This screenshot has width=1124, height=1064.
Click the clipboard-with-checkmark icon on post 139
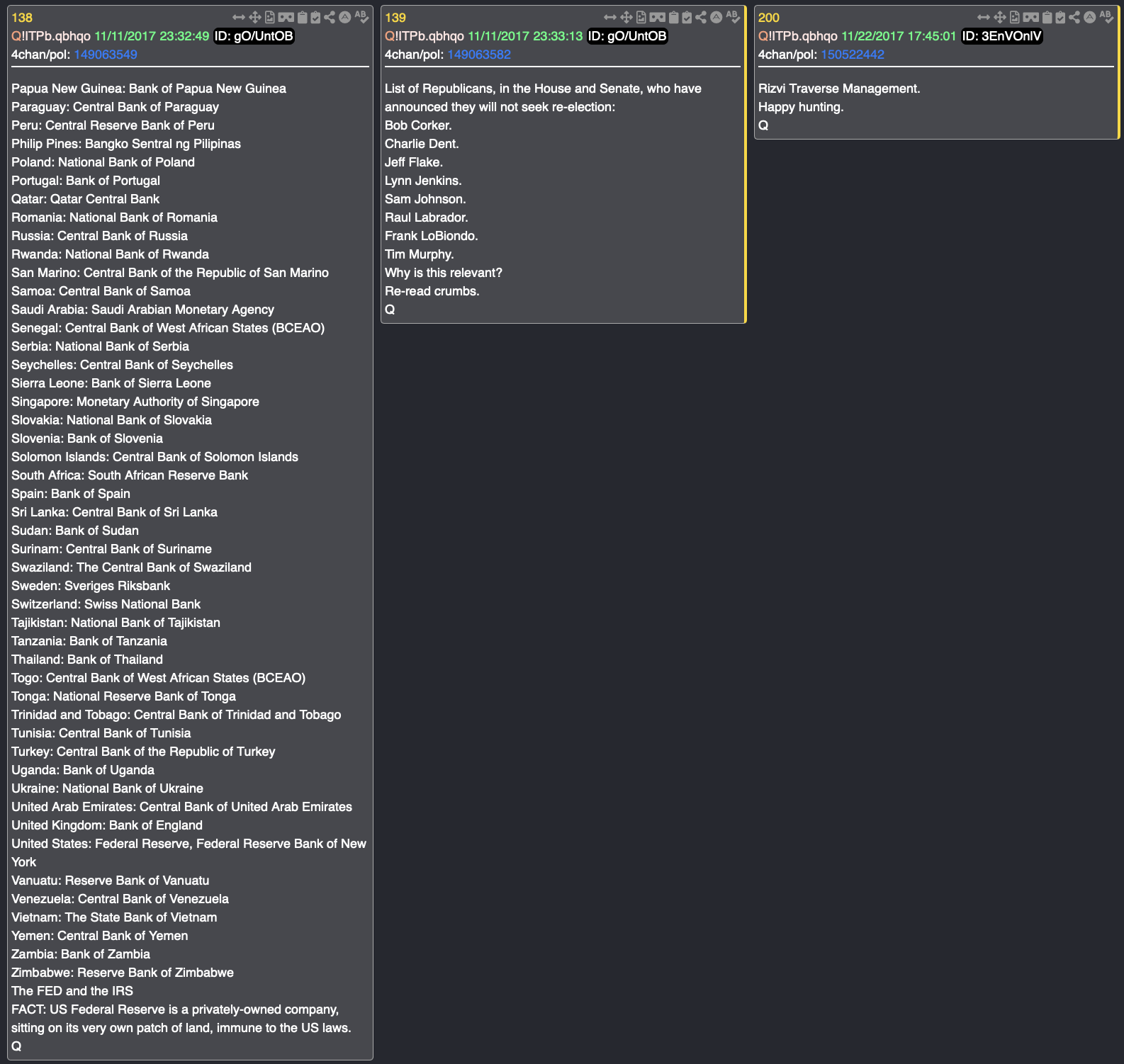pos(687,17)
